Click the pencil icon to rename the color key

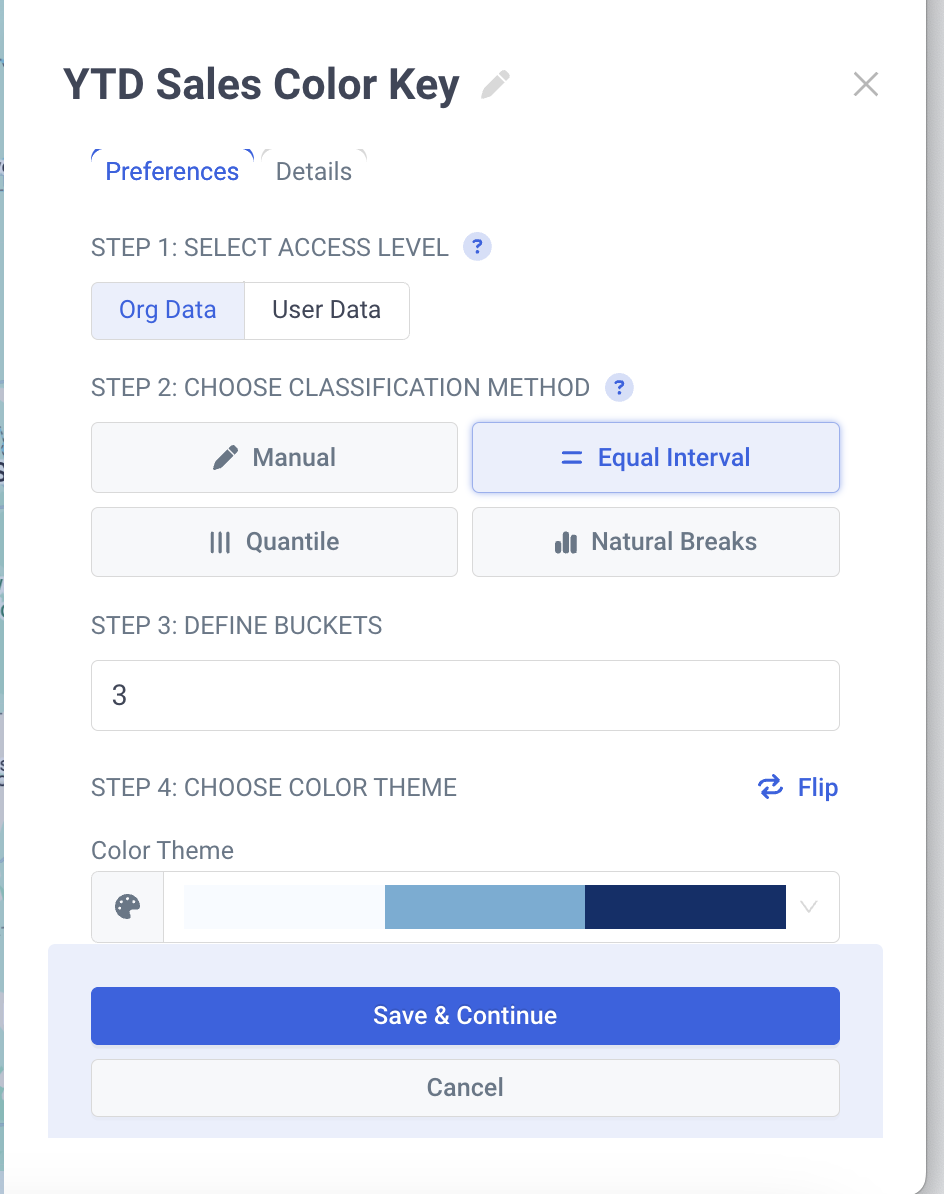[x=496, y=85]
